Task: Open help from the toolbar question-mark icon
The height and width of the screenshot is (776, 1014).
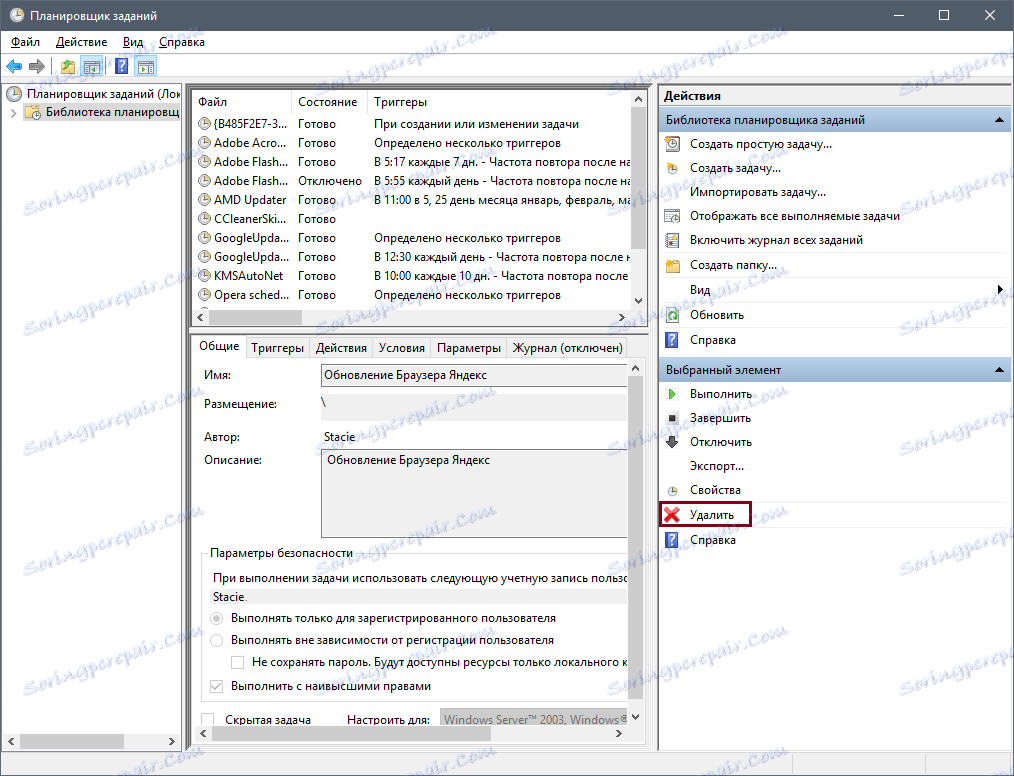Action: (122, 66)
